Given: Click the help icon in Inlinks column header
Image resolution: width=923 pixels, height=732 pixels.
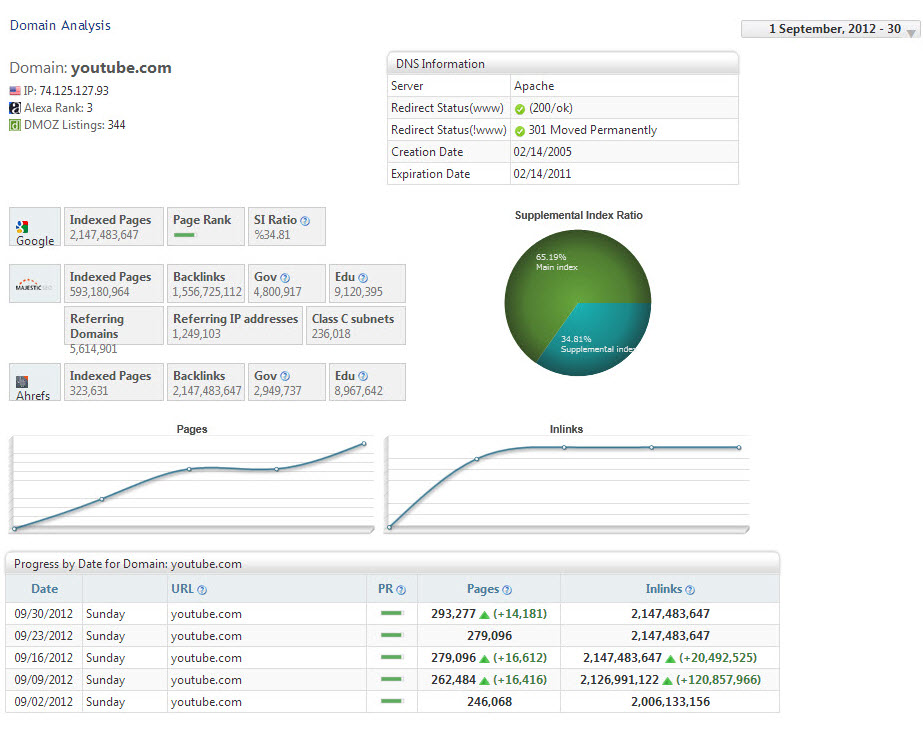Looking at the screenshot, I should (x=690, y=590).
